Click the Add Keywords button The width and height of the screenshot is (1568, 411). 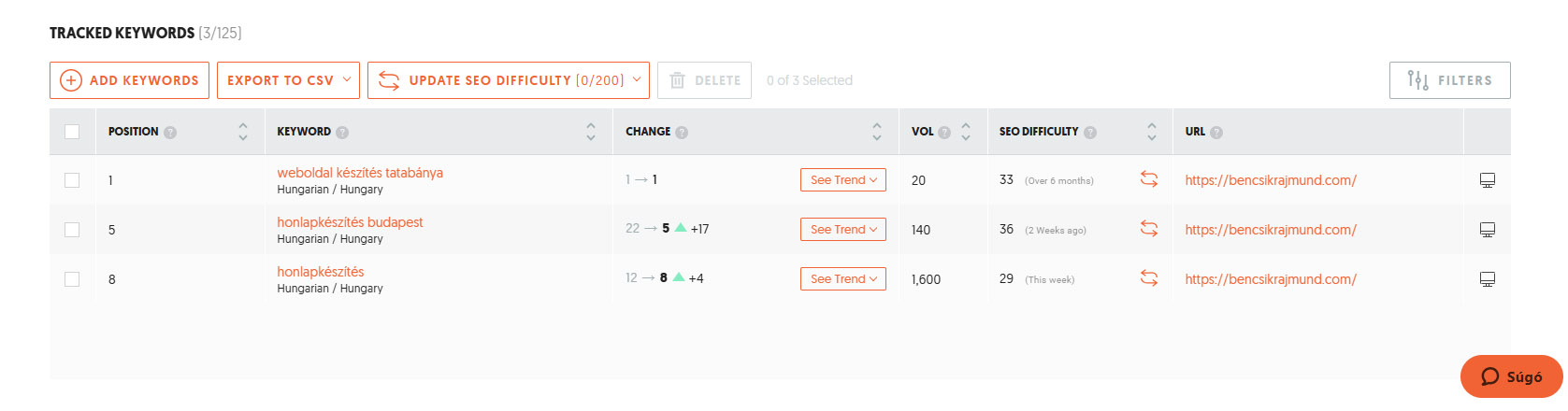click(129, 80)
